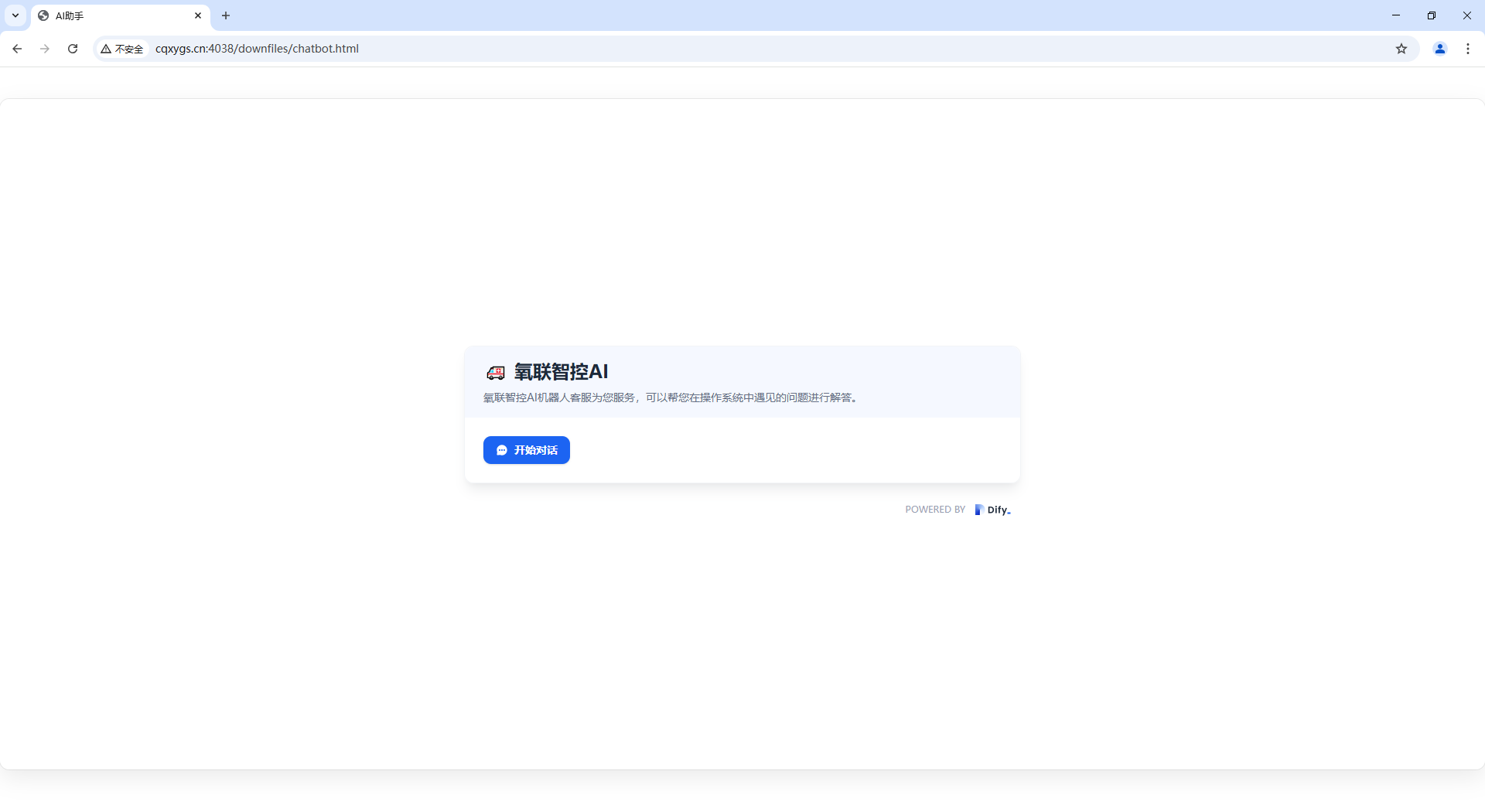Restore down the browser window

click(x=1432, y=15)
